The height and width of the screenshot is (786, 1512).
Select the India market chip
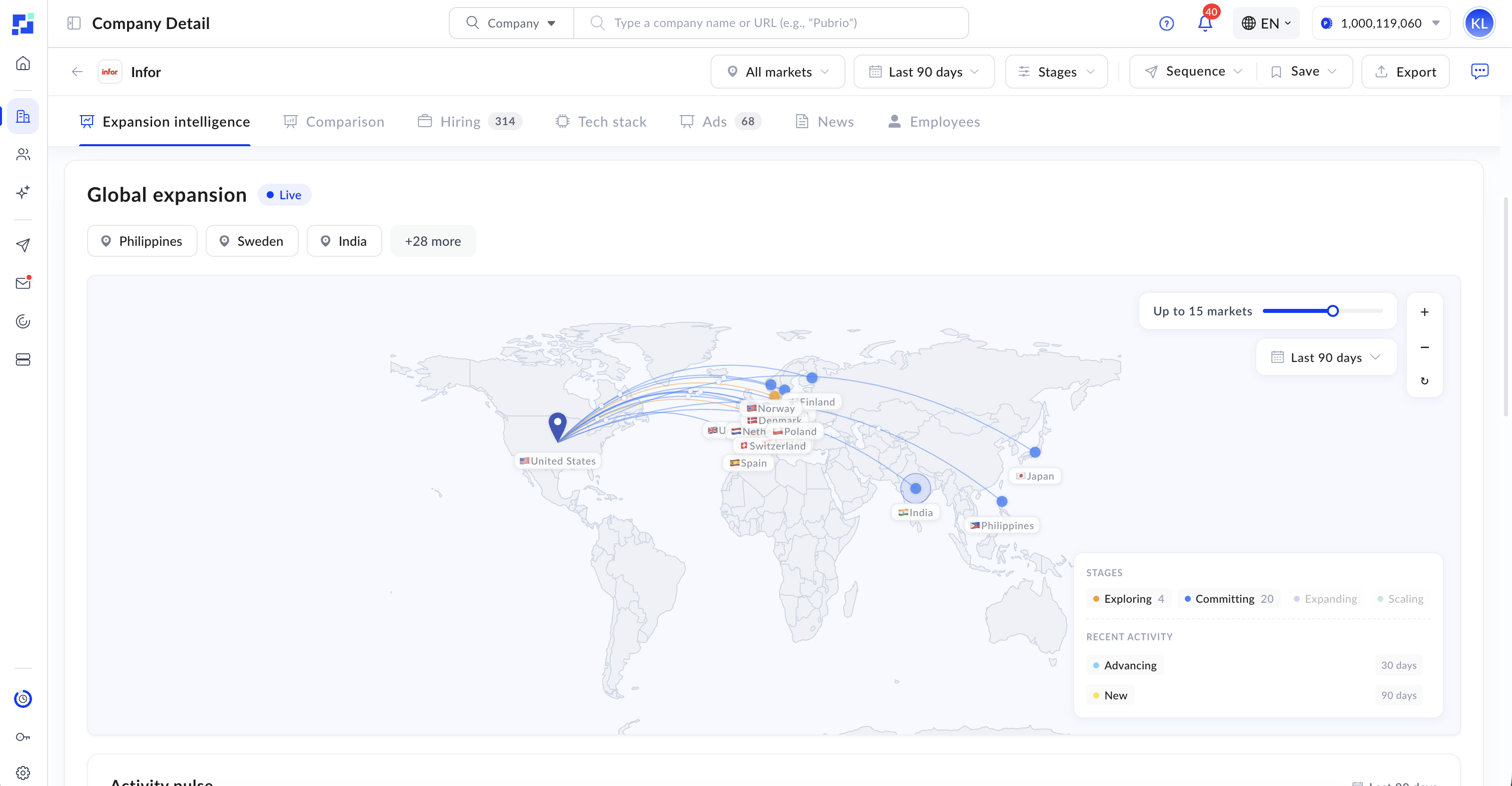click(x=344, y=241)
